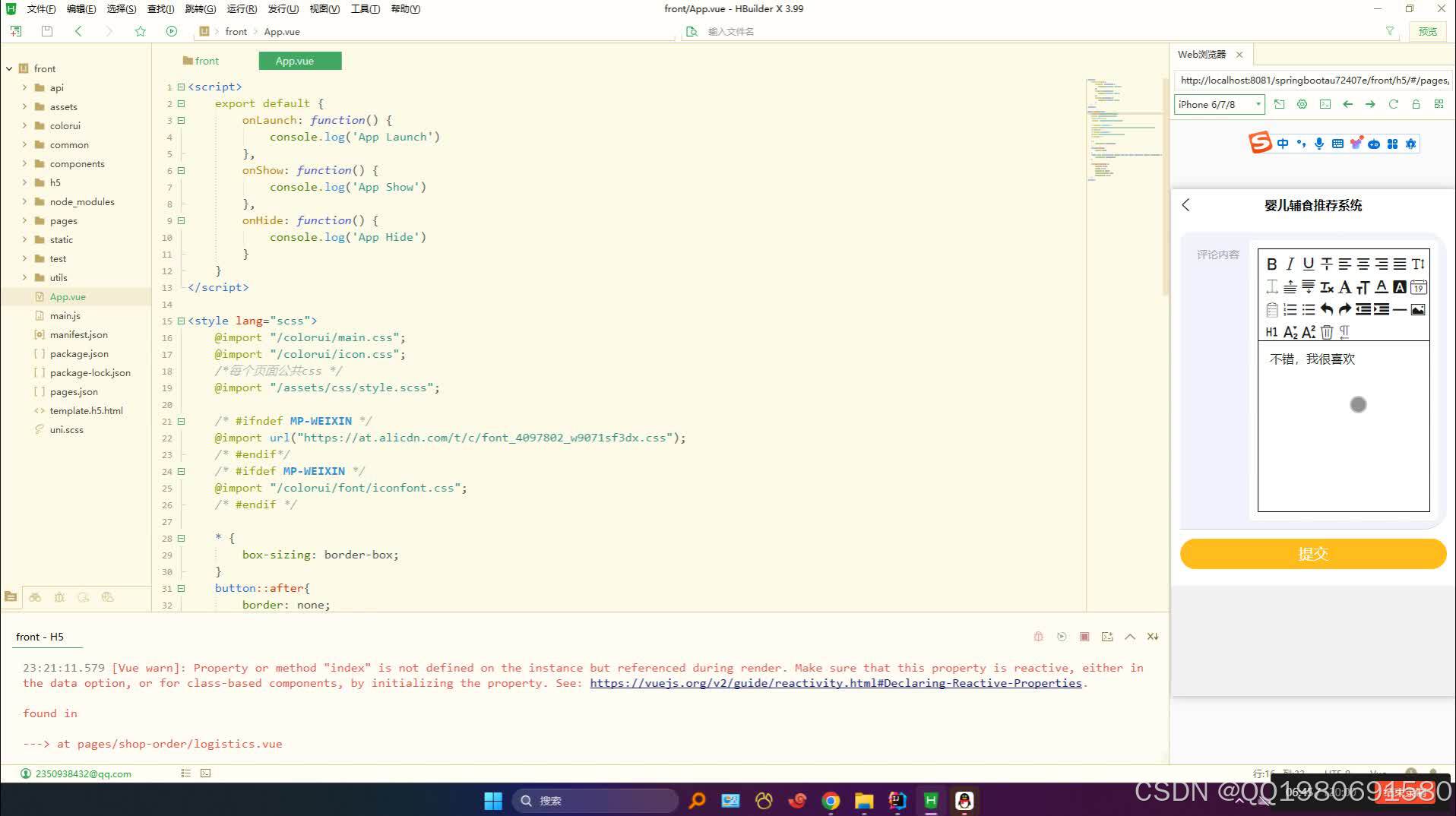Apply strikethrough in the comment editor
This screenshot has width=1456, height=816.
(1326, 264)
